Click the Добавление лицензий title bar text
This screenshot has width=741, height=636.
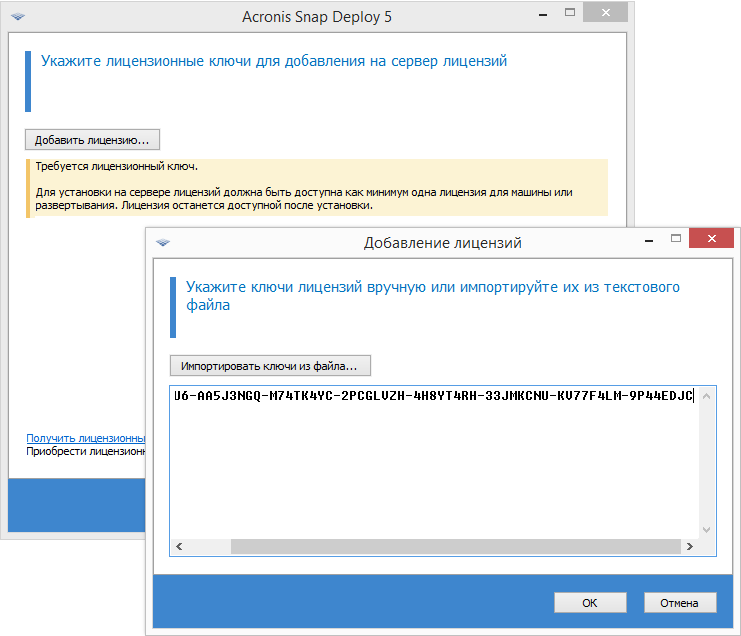442,243
